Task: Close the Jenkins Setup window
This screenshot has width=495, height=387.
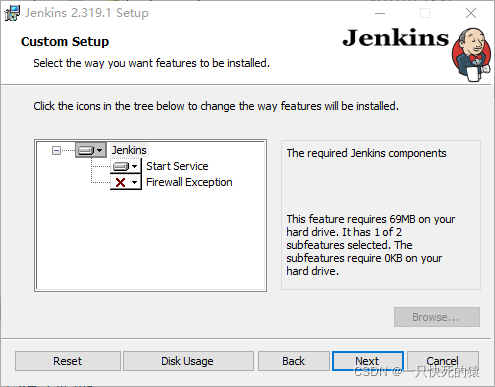Action: click(x=471, y=13)
